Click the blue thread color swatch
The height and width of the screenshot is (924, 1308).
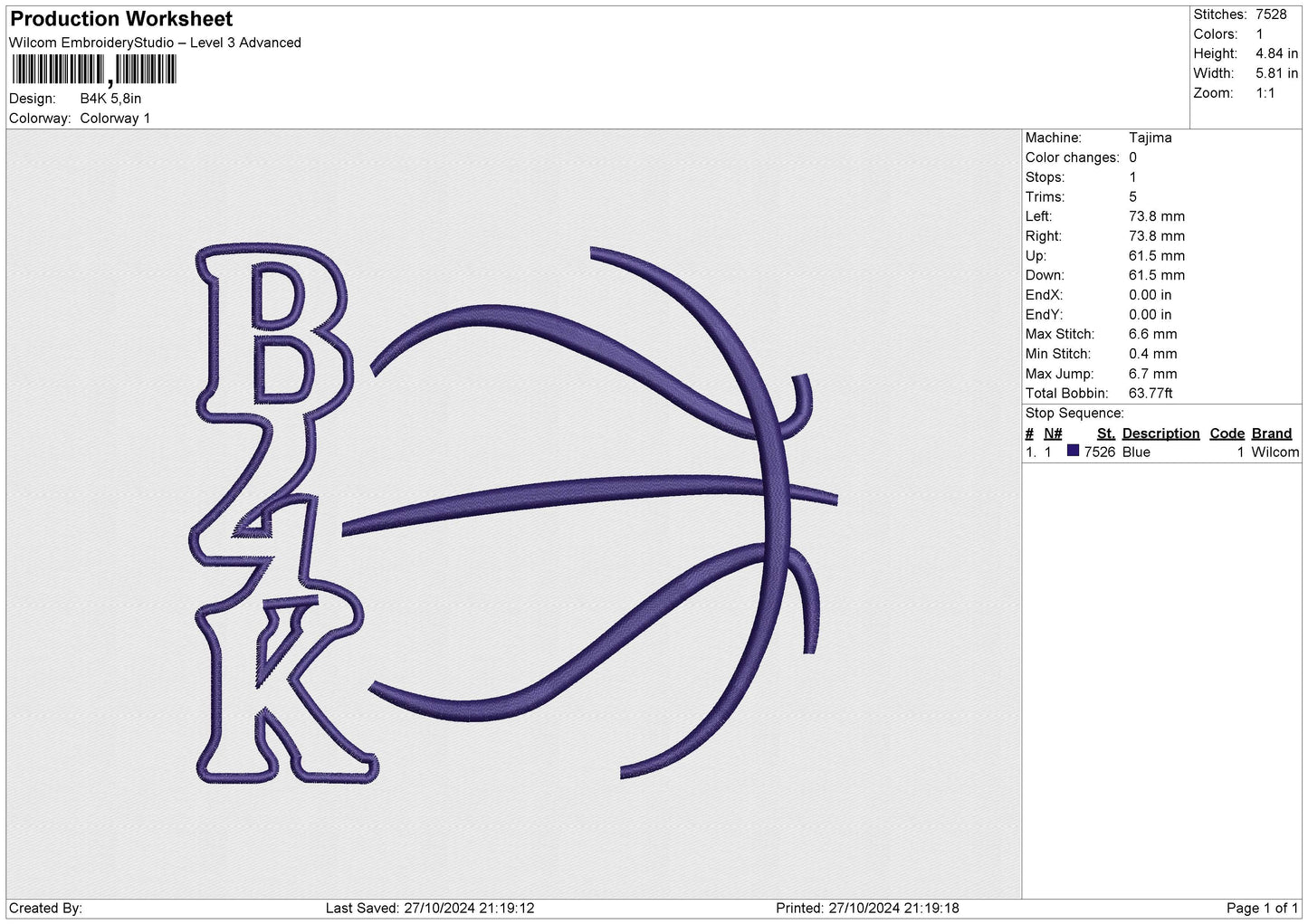coord(1073,451)
